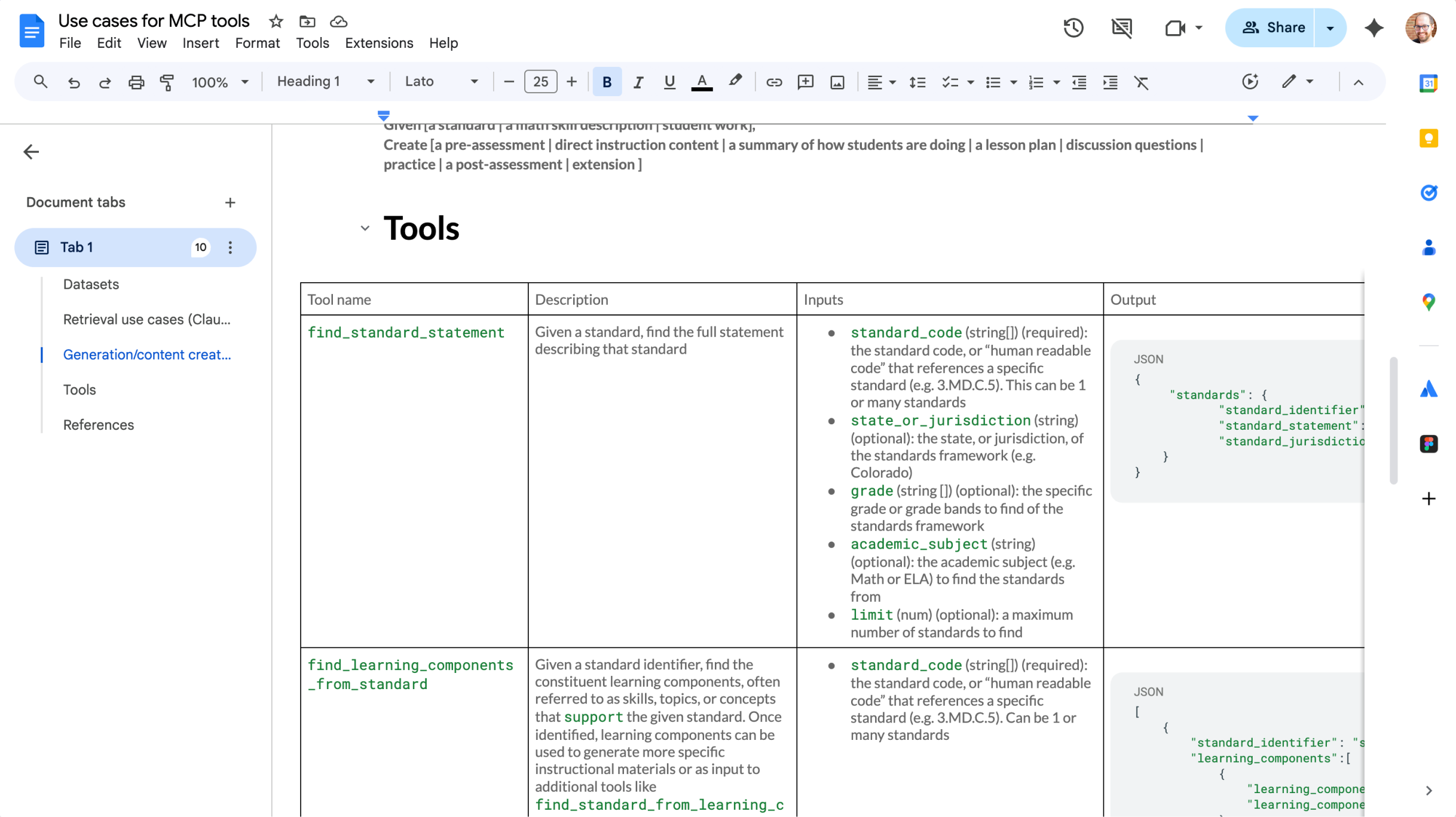Star this document

point(276,22)
